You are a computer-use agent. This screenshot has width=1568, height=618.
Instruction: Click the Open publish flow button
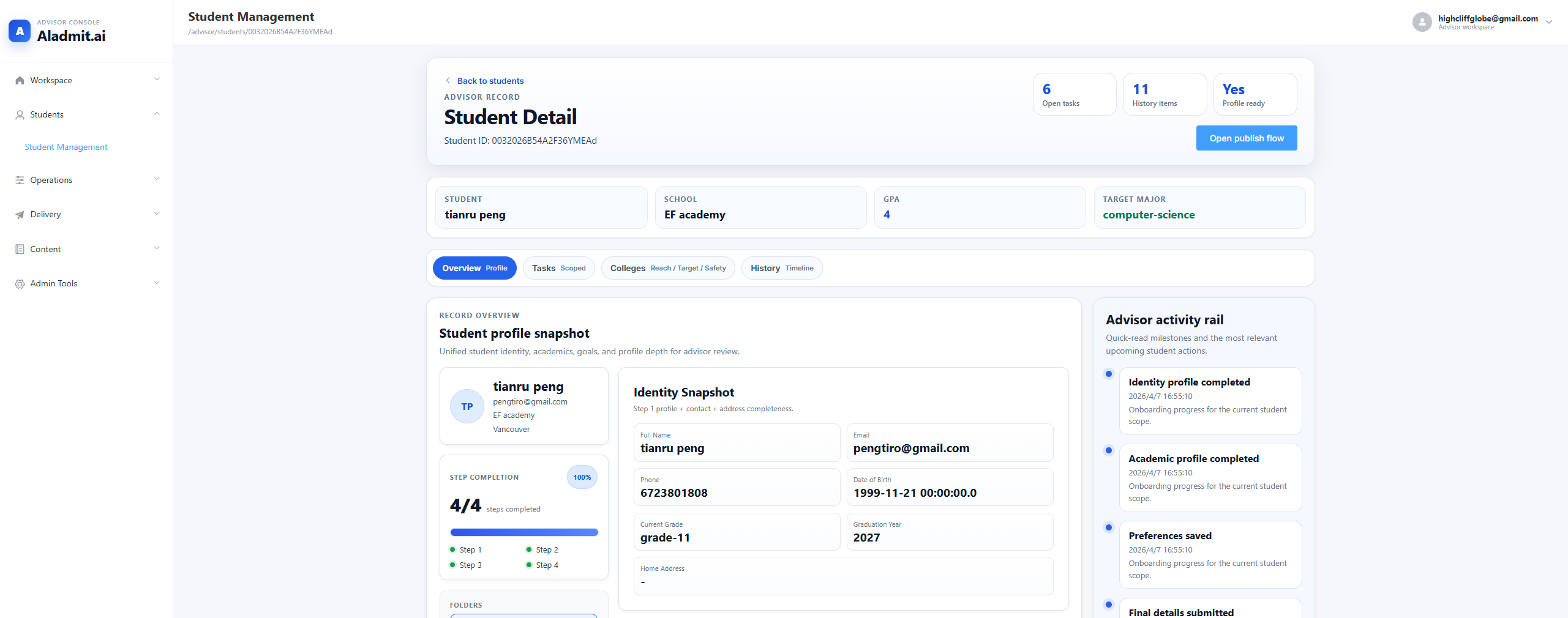tap(1246, 138)
